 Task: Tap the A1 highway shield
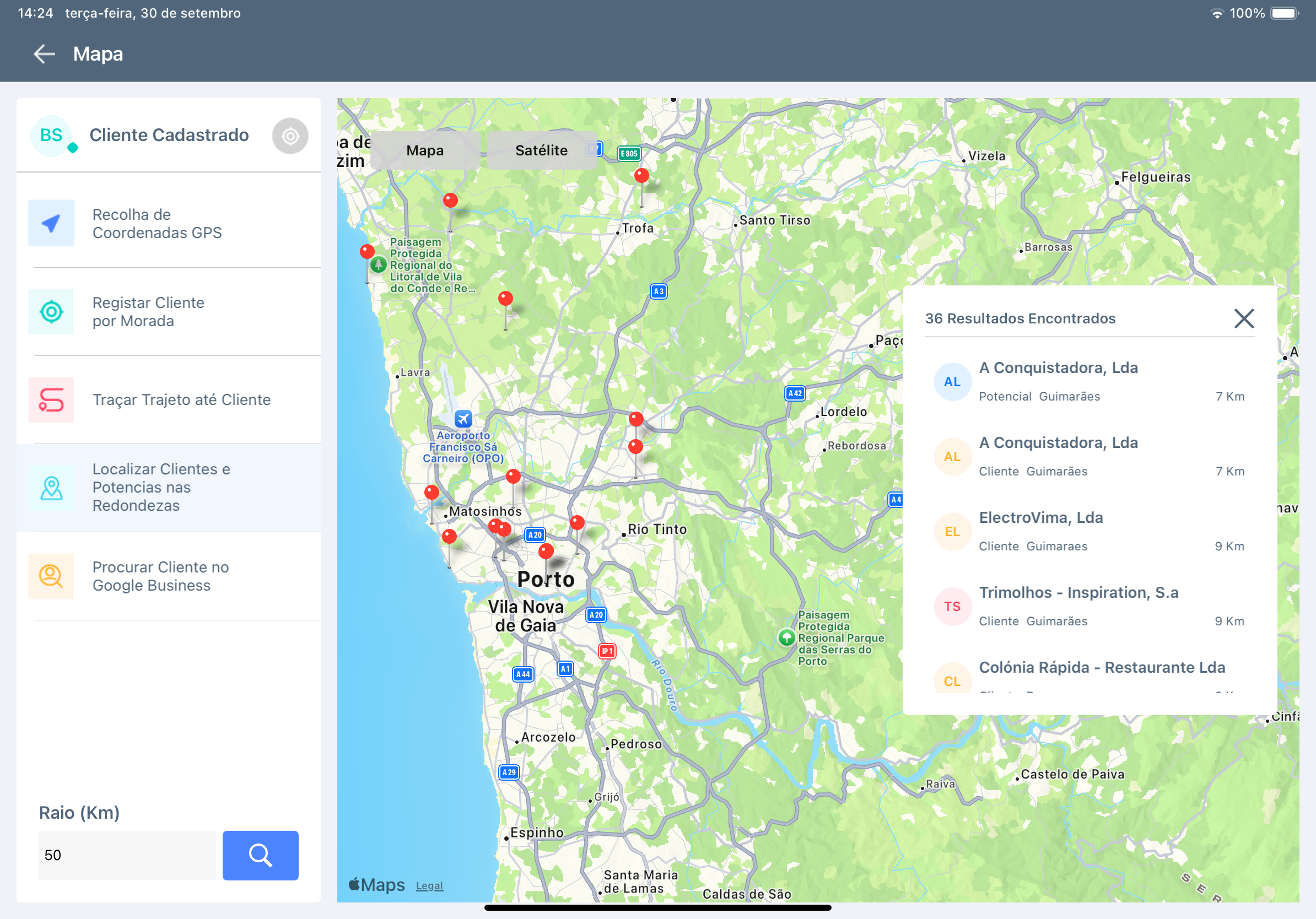565,669
